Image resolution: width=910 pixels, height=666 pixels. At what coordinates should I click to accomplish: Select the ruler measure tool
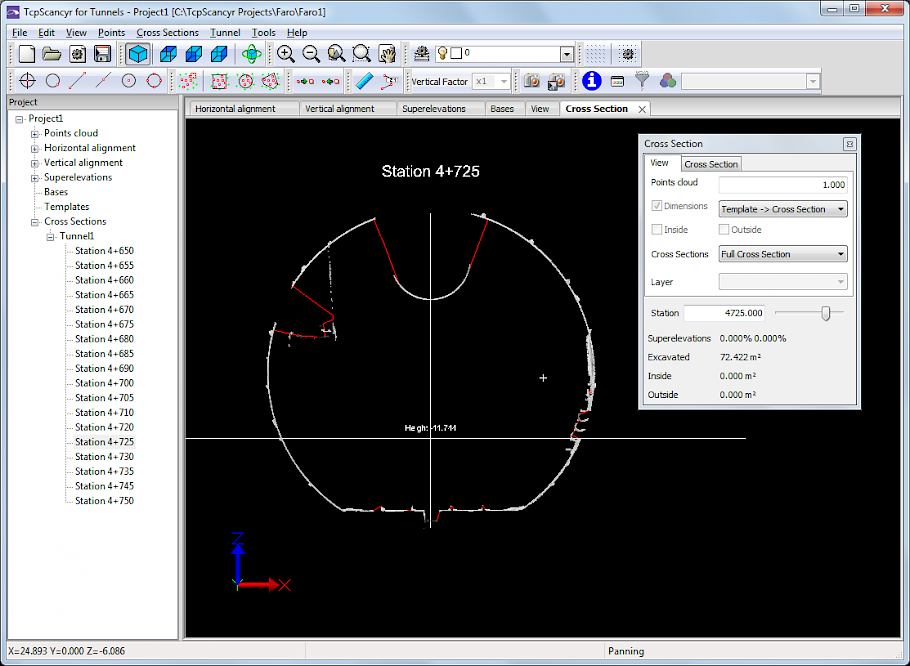[x=363, y=81]
